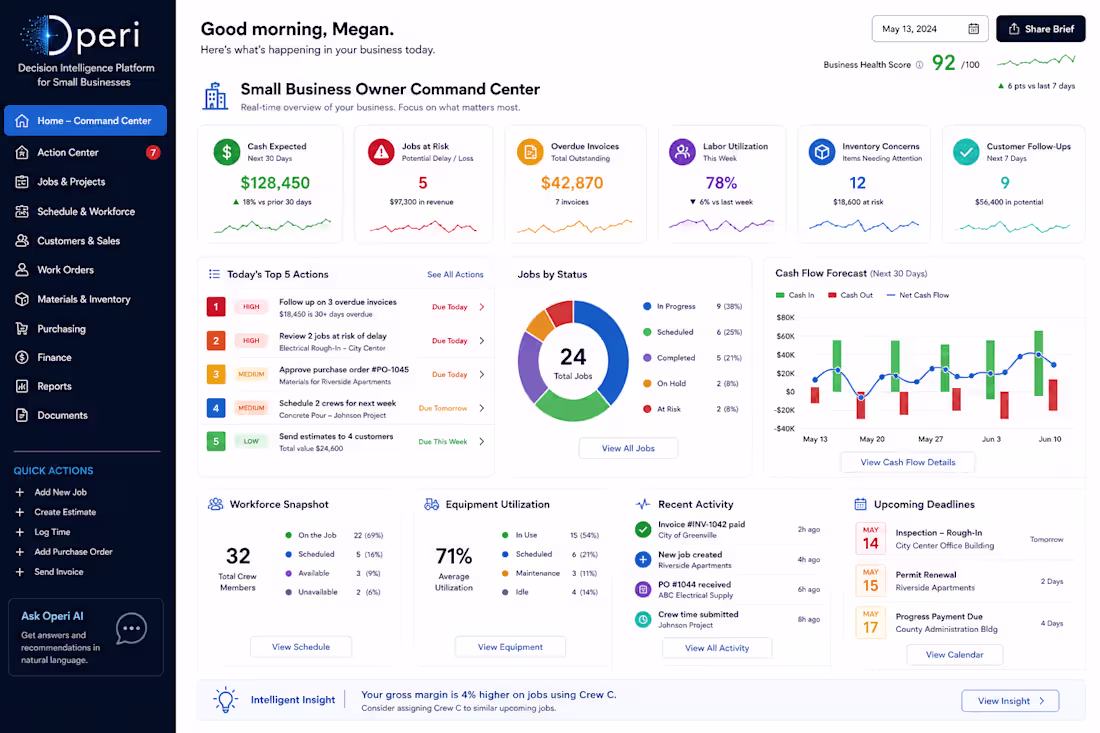Open Schedule & Workforce section
1100x733 pixels.
point(86,211)
